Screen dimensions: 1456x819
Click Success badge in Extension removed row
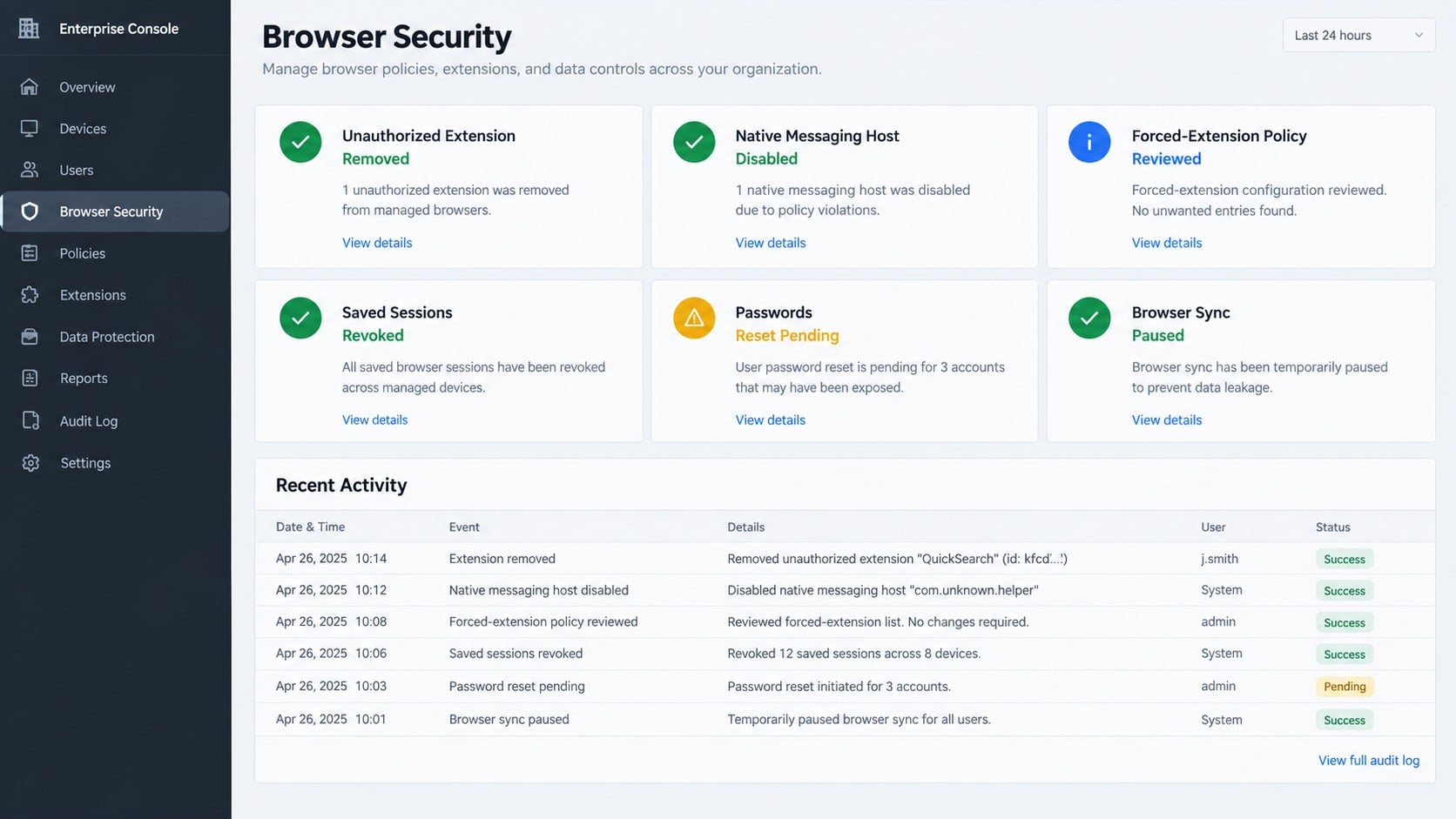pyautogui.click(x=1345, y=559)
